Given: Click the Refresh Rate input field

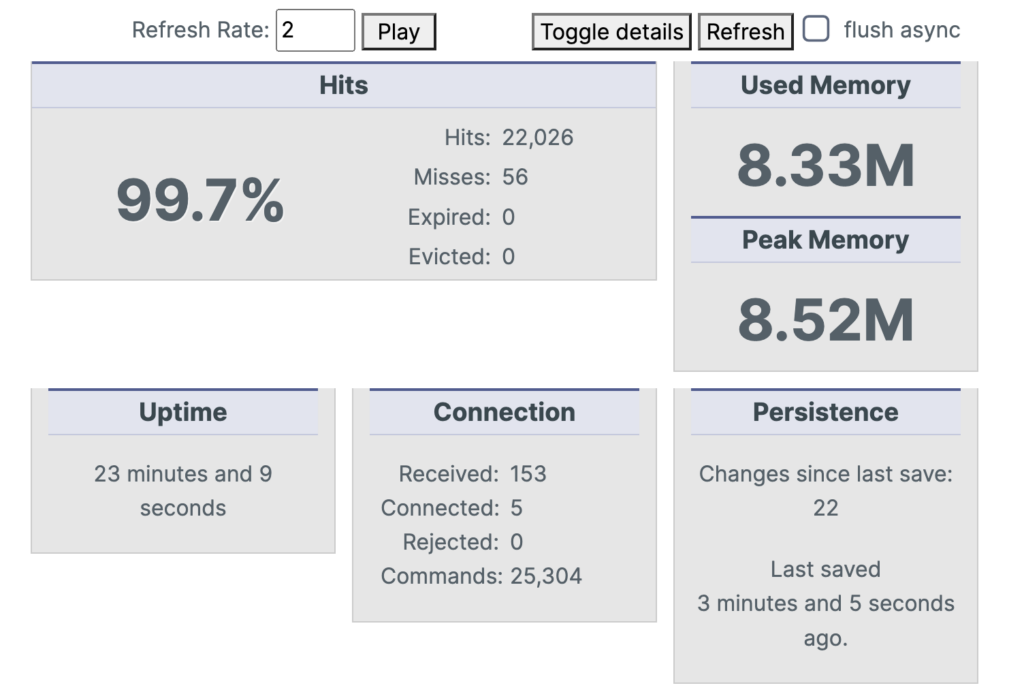Looking at the screenshot, I should pos(315,30).
